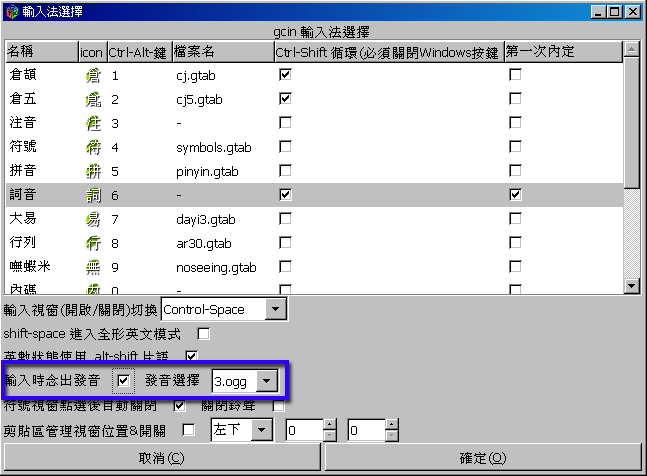Select the 大易 input method icon
647x476 pixels.
(93, 219)
